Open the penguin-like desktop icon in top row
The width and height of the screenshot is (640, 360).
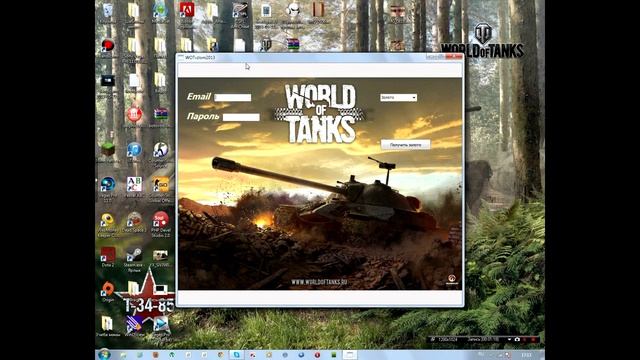(293, 9)
